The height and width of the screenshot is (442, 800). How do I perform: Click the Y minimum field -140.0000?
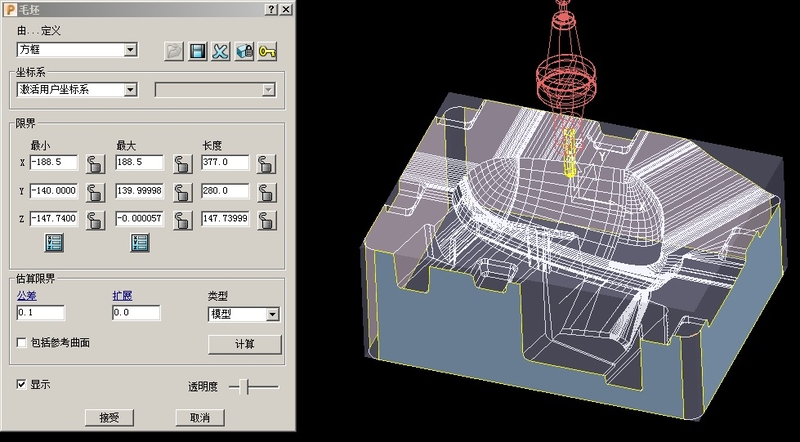[x=54, y=191]
